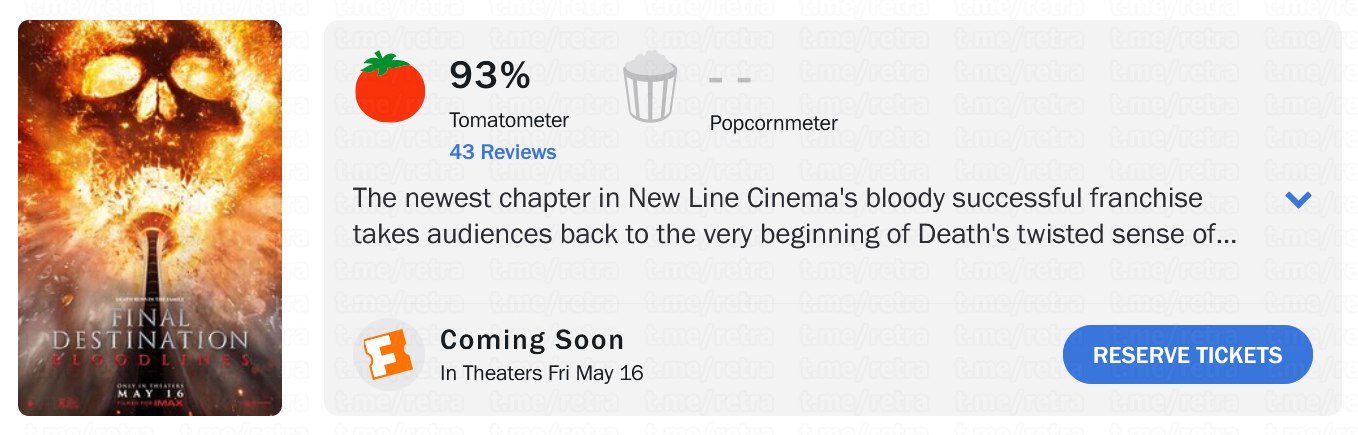Select the Tomatometer label
The image size is (1358, 435).
509,120
